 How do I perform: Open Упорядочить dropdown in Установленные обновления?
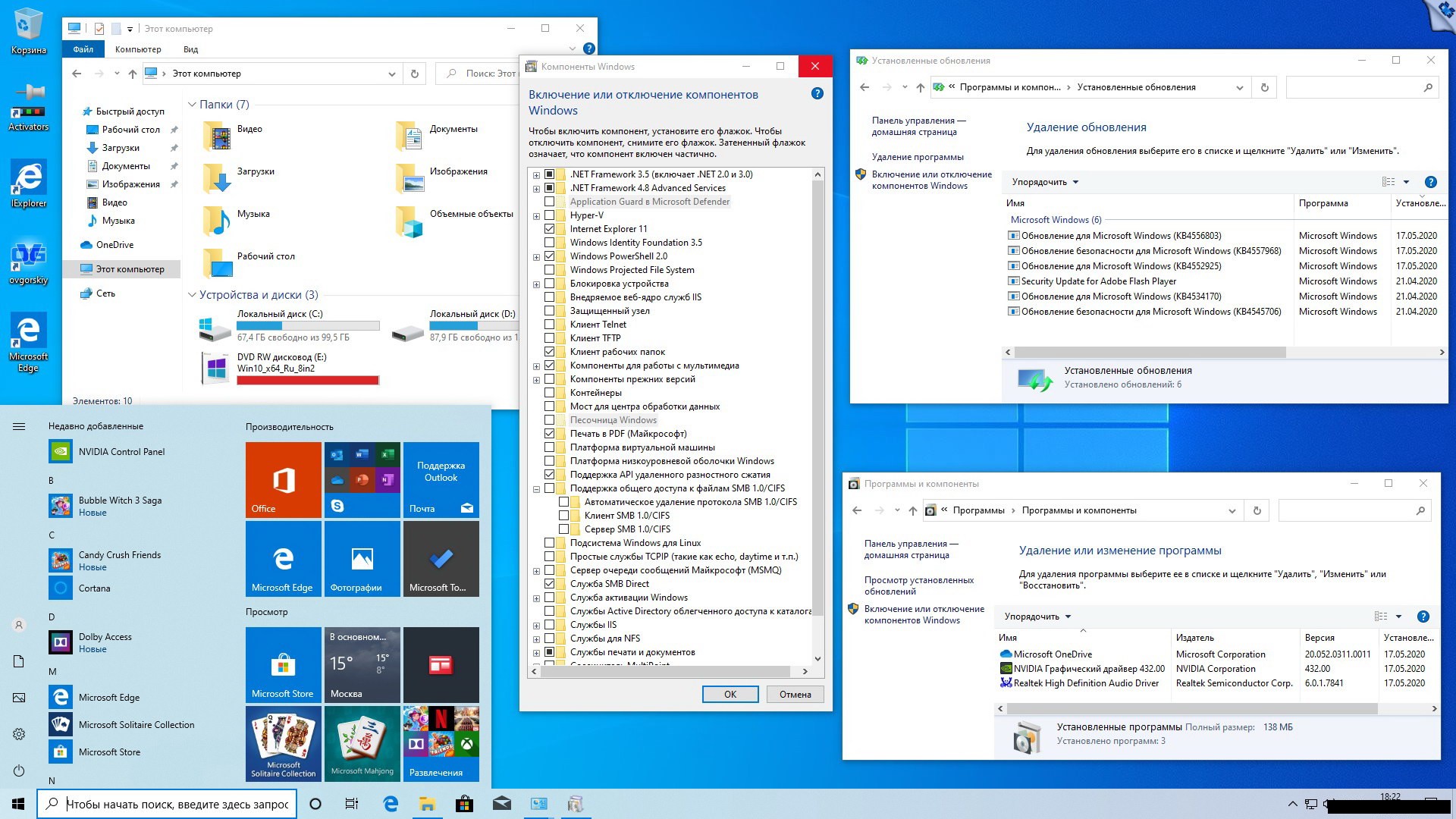tap(1045, 182)
